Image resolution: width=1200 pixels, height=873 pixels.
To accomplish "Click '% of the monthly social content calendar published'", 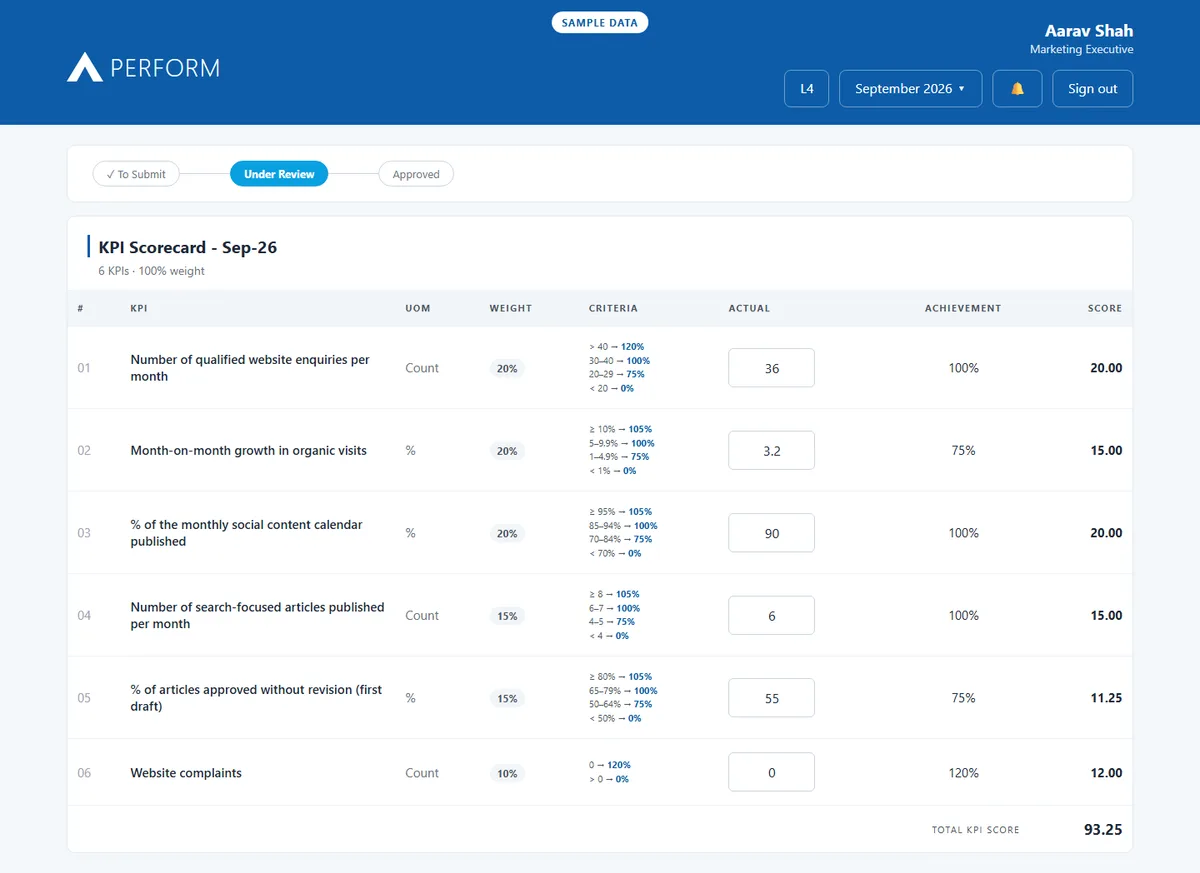I will (x=246, y=533).
